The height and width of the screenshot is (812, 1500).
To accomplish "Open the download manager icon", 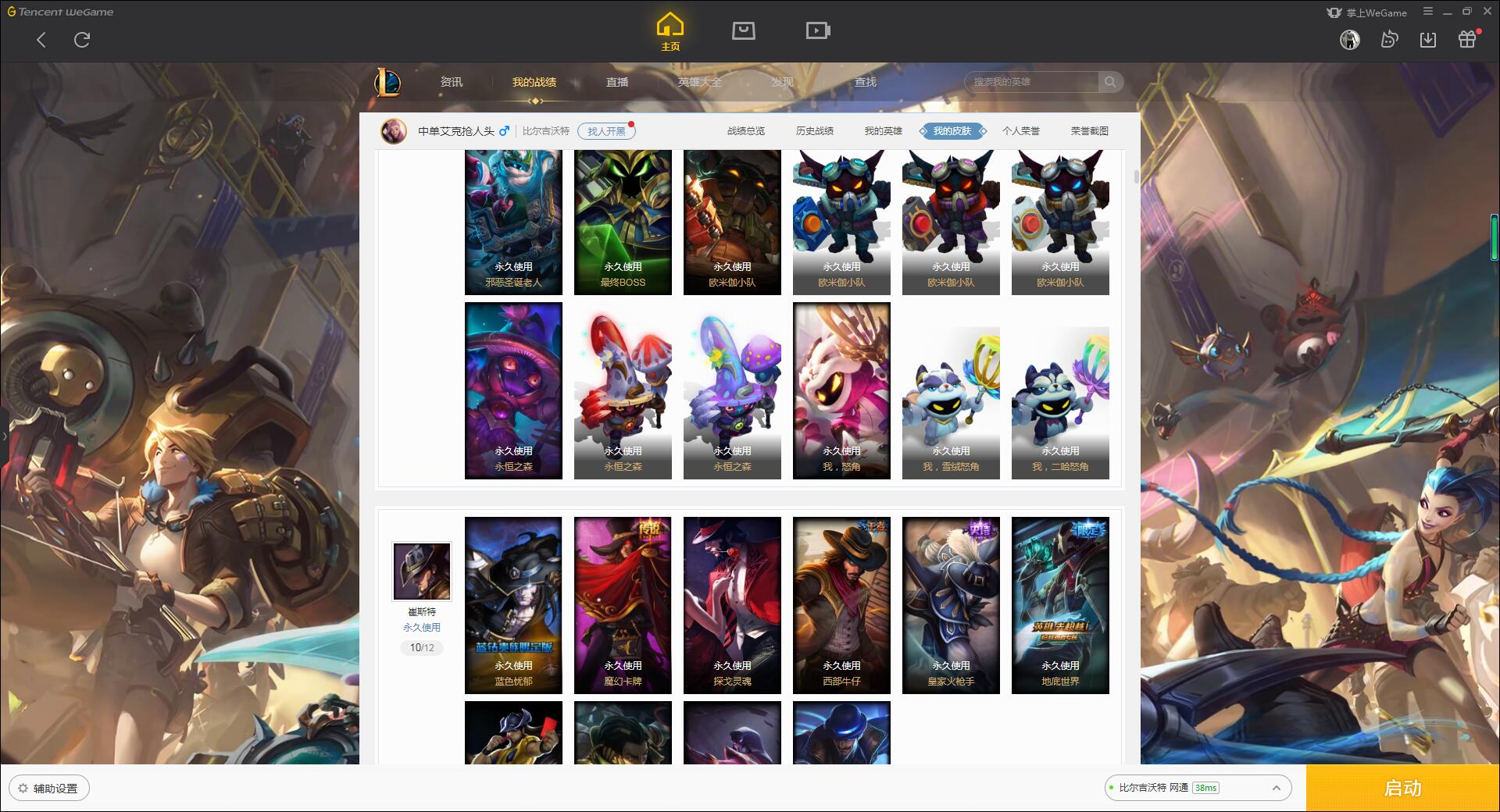I will 1428,40.
